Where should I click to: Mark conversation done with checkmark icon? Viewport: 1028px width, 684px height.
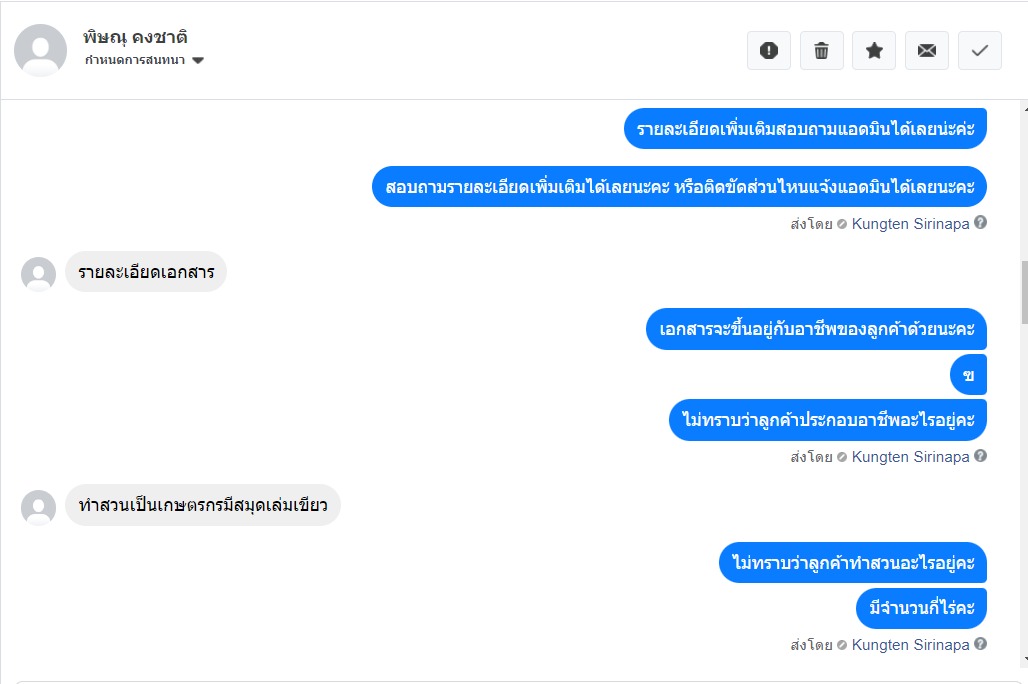[x=979, y=50]
